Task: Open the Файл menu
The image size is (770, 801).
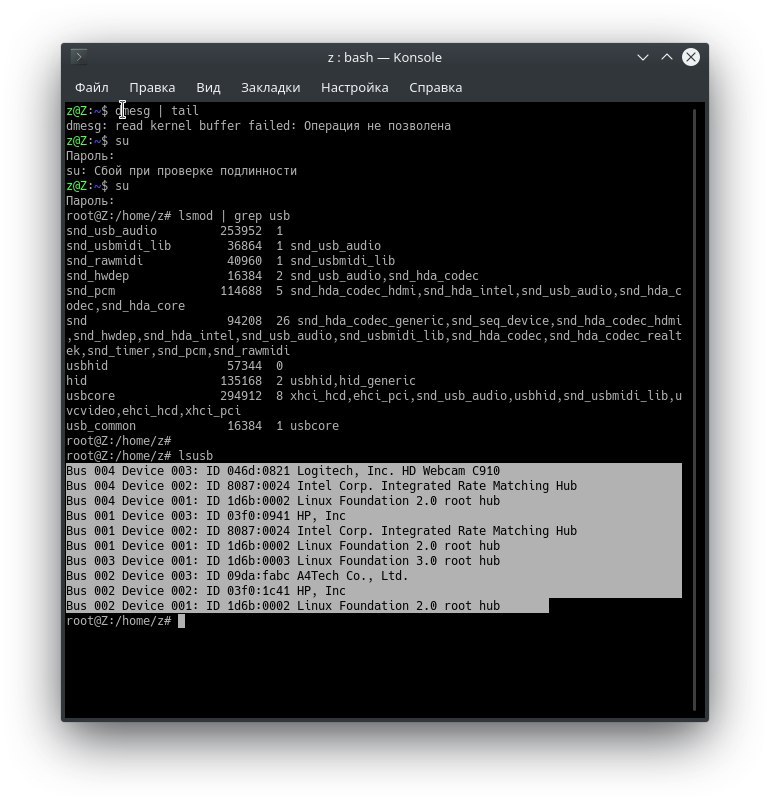Action: pos(92,87)
